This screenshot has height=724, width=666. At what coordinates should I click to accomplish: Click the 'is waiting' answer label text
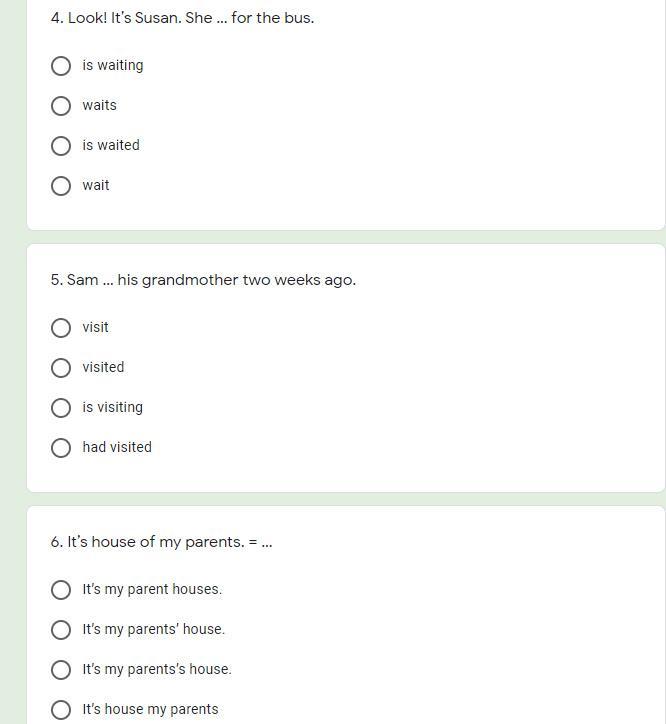click(x=113, y=66)
